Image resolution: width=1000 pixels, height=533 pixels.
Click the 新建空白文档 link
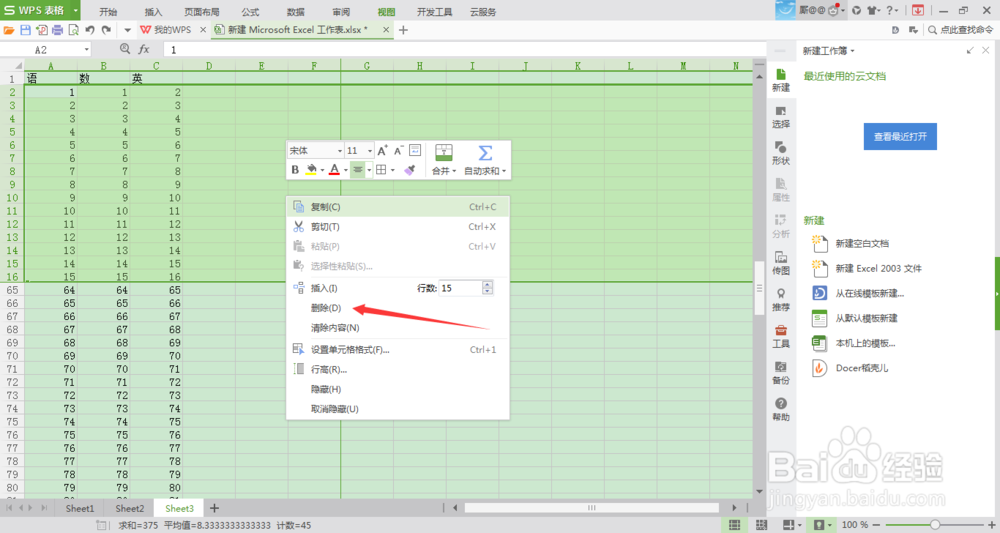click(862, 244)
